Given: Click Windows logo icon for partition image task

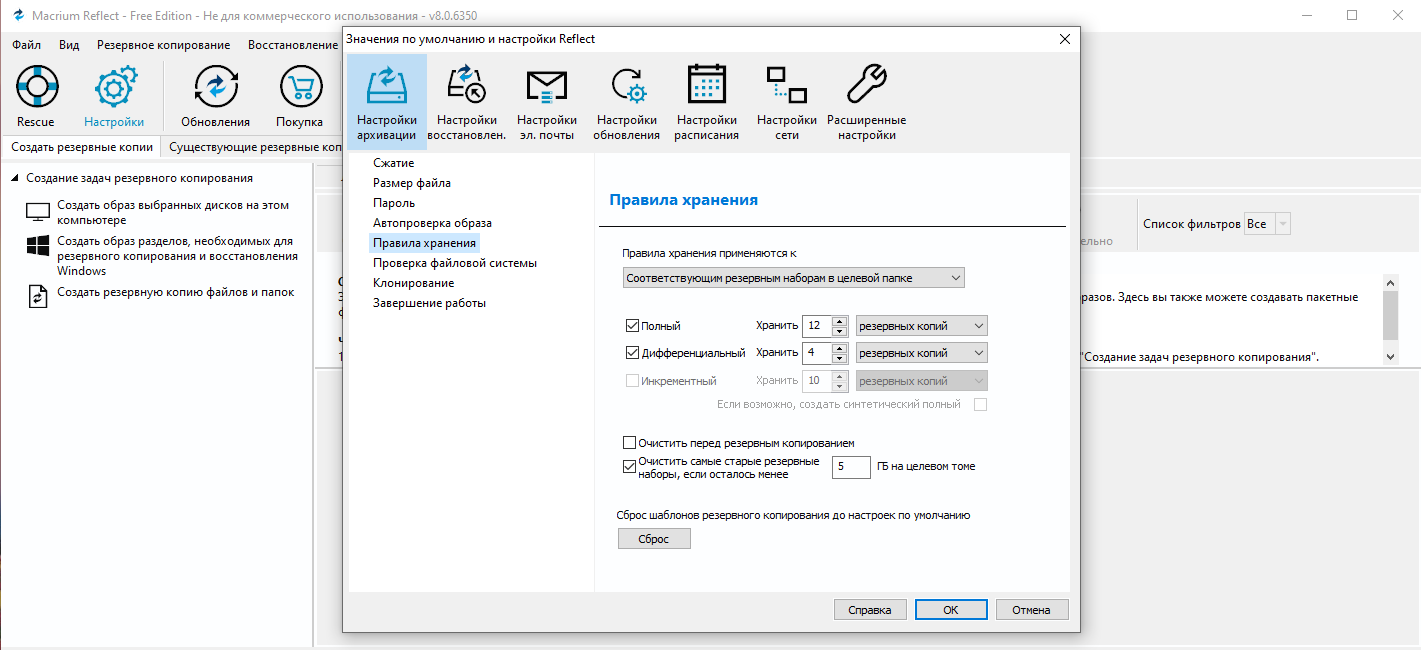Looking at the screenshot, I should (38, 247).
